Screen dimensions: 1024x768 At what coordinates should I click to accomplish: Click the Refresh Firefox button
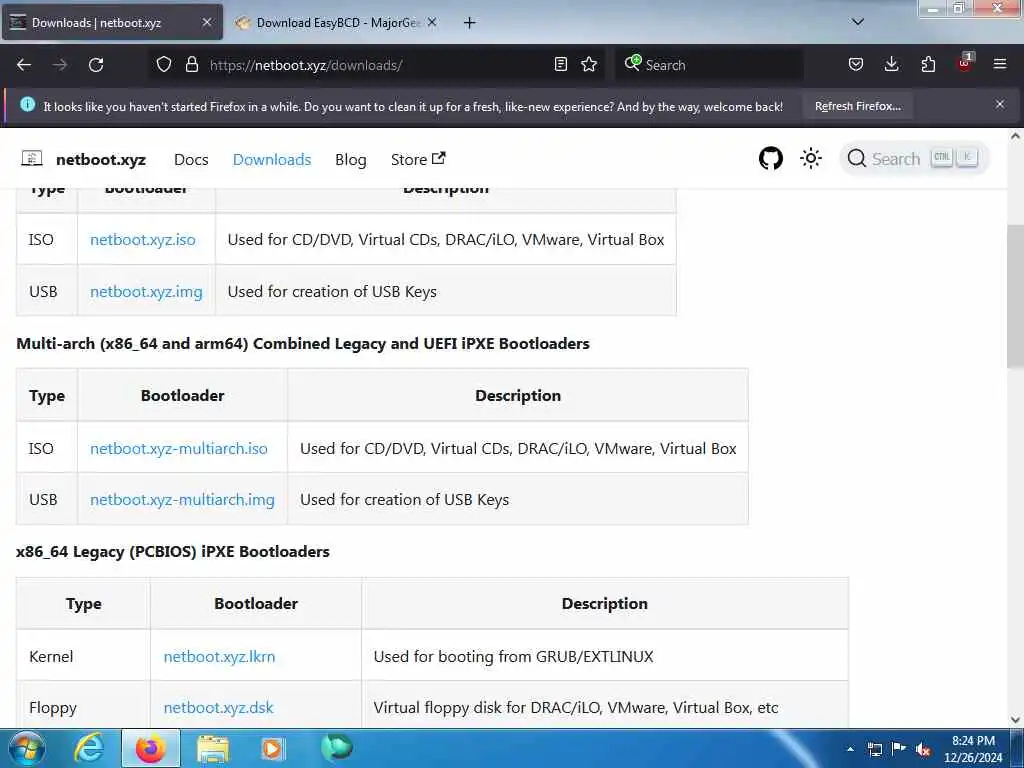(857, 106)
